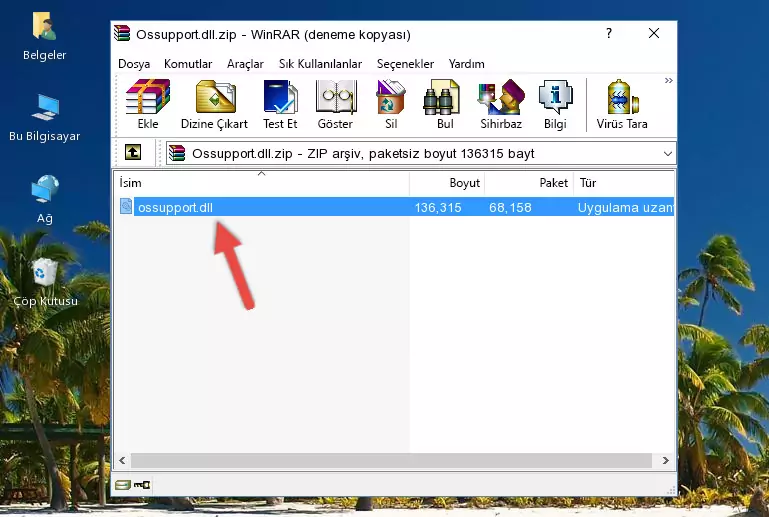Open the Komutlar menu
The width and height of the screenshot is (769, 517).
point(188,64)
